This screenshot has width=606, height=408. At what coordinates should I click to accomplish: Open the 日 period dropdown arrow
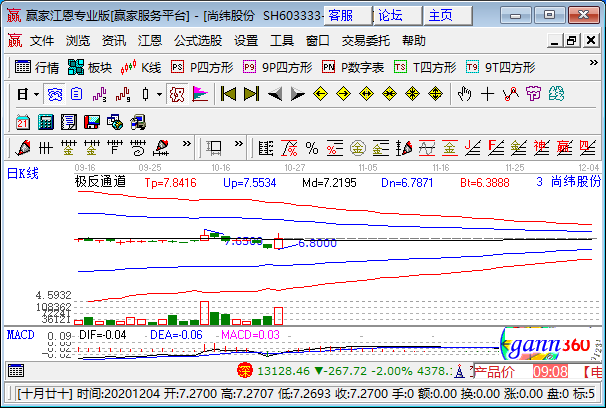tap(36, 94)
